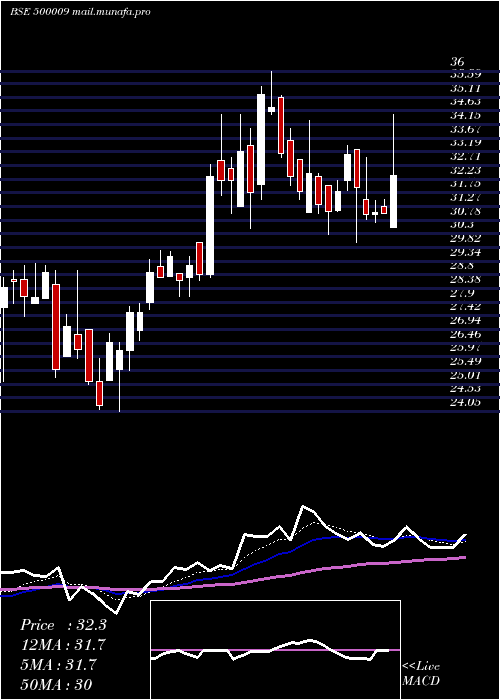Select the 26.46 price level label

click(465, 335)
